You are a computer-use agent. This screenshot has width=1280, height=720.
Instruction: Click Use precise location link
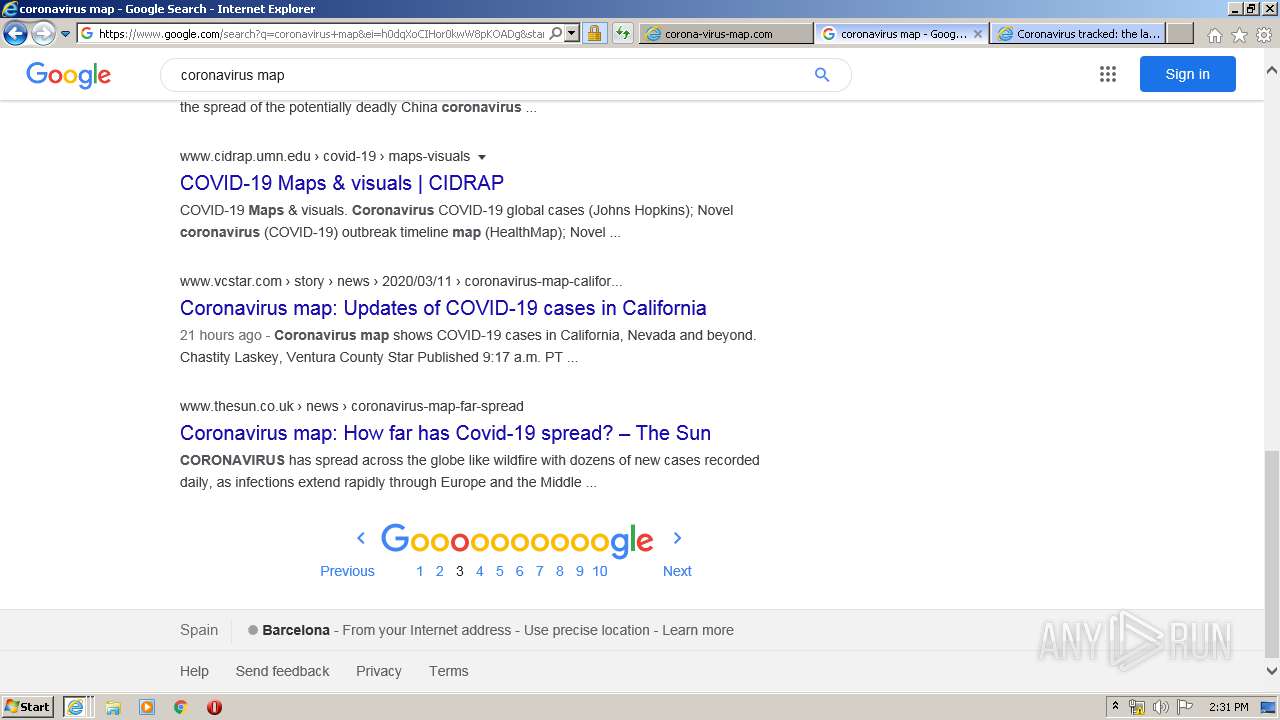(x=587, y=630)
